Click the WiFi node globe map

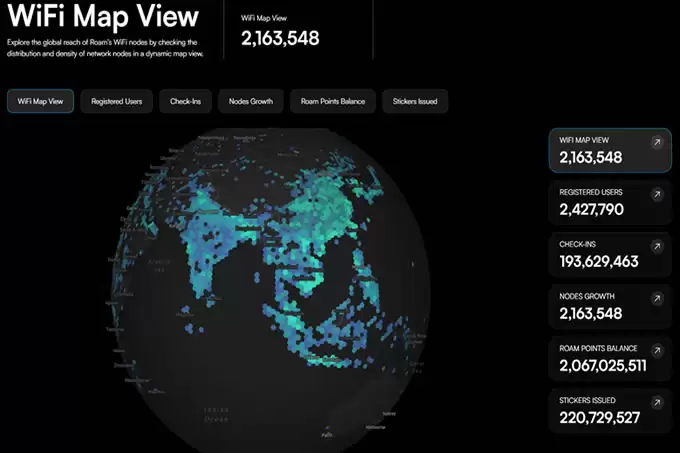tap(269, 290)
